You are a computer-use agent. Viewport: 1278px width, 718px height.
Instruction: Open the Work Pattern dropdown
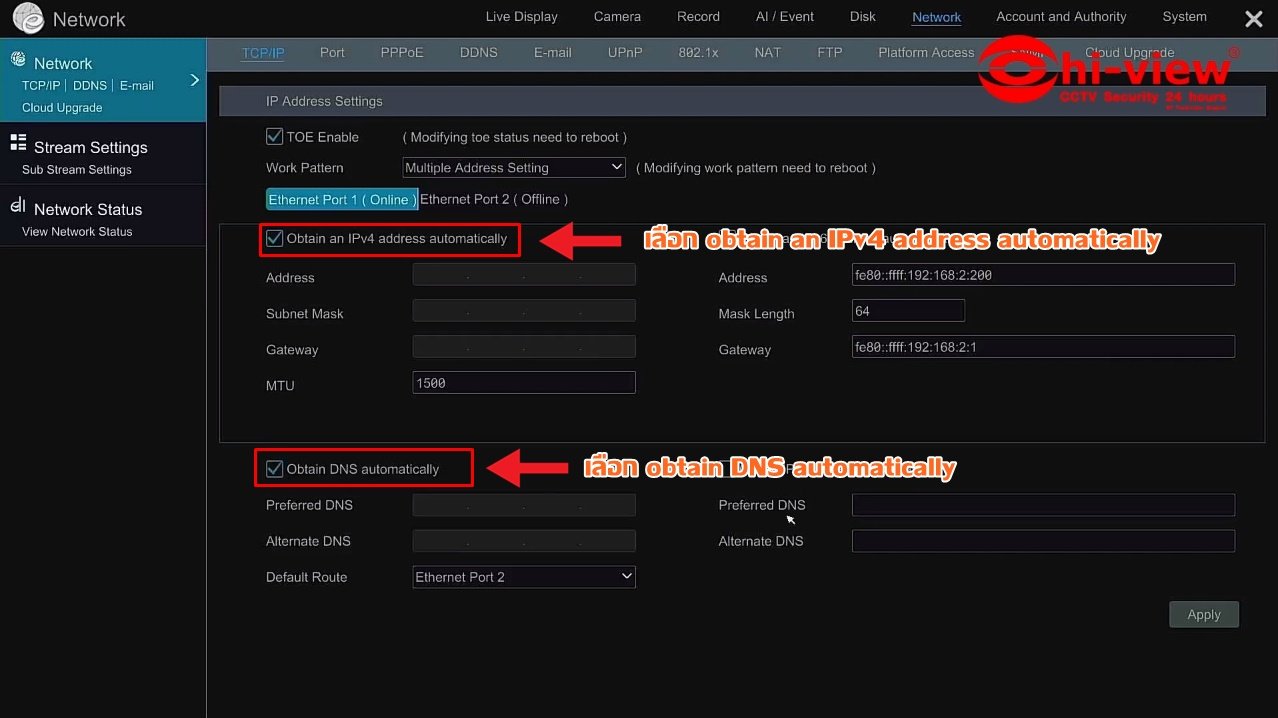[x=514, y=168]
